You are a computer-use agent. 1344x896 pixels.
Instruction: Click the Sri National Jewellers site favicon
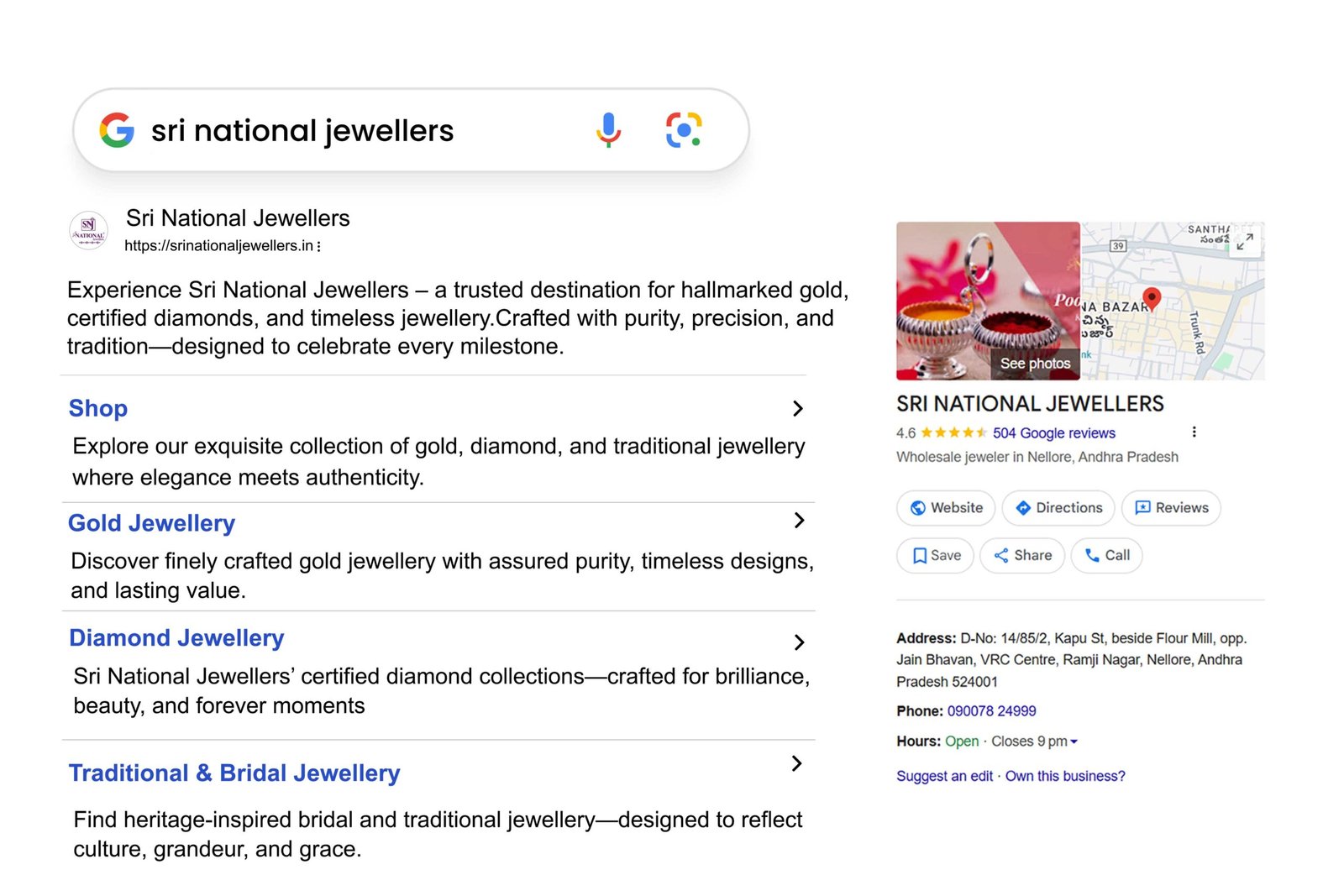(88, 230)
